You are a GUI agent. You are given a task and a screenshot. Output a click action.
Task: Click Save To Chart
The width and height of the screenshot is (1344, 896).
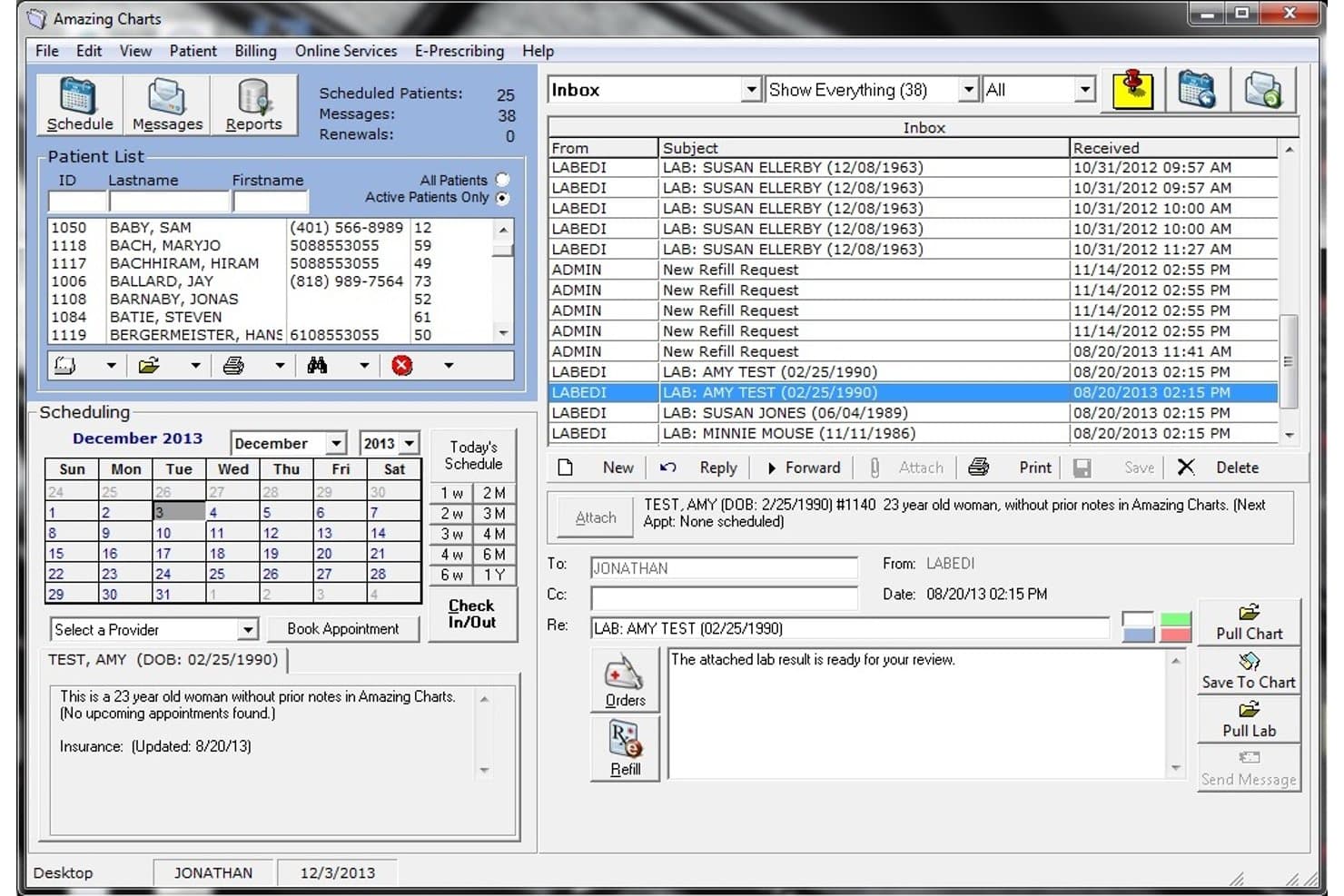(x=1249, y=671)
